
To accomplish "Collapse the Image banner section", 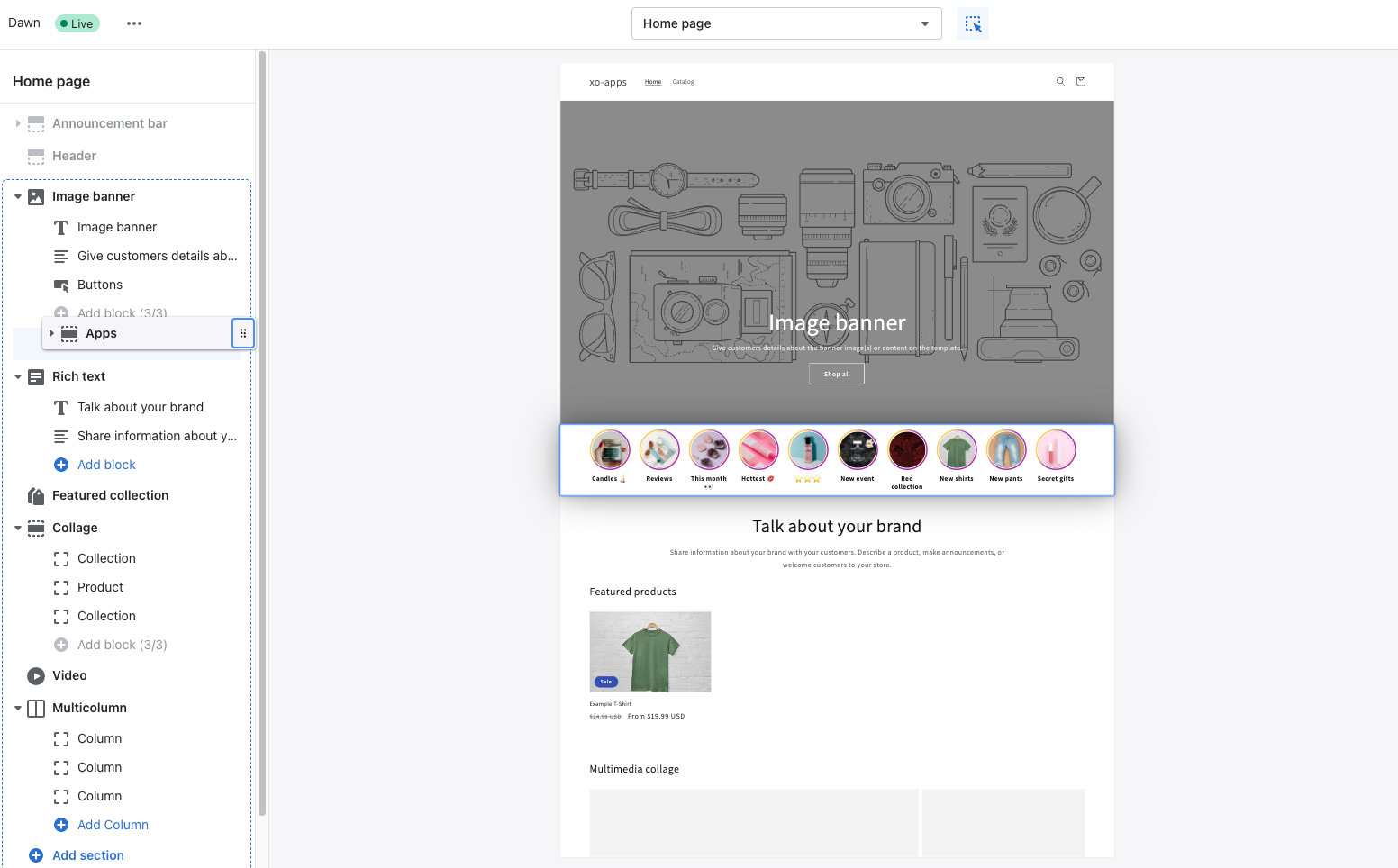I will click(18, 196).
